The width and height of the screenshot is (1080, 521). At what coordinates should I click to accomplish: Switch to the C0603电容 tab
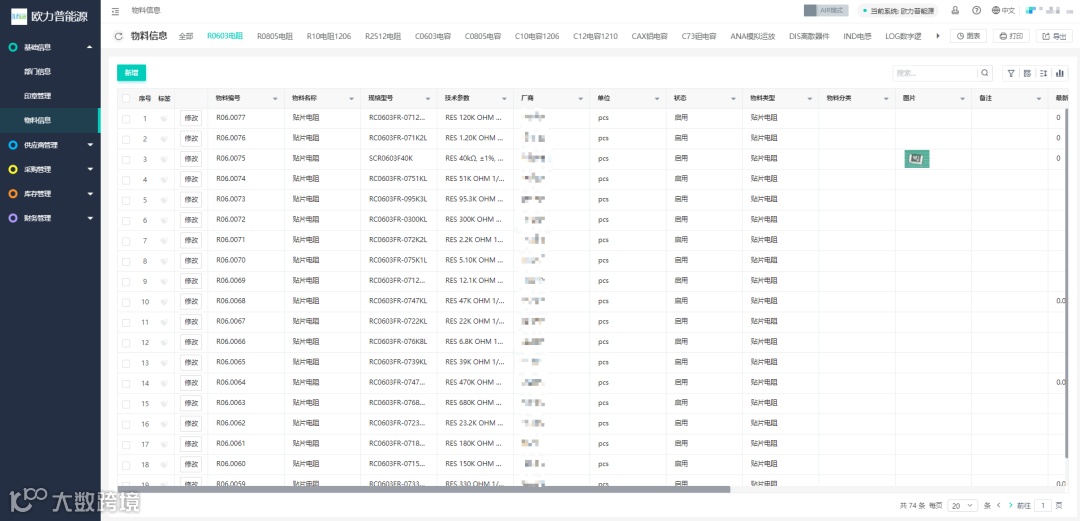[433, 37]
